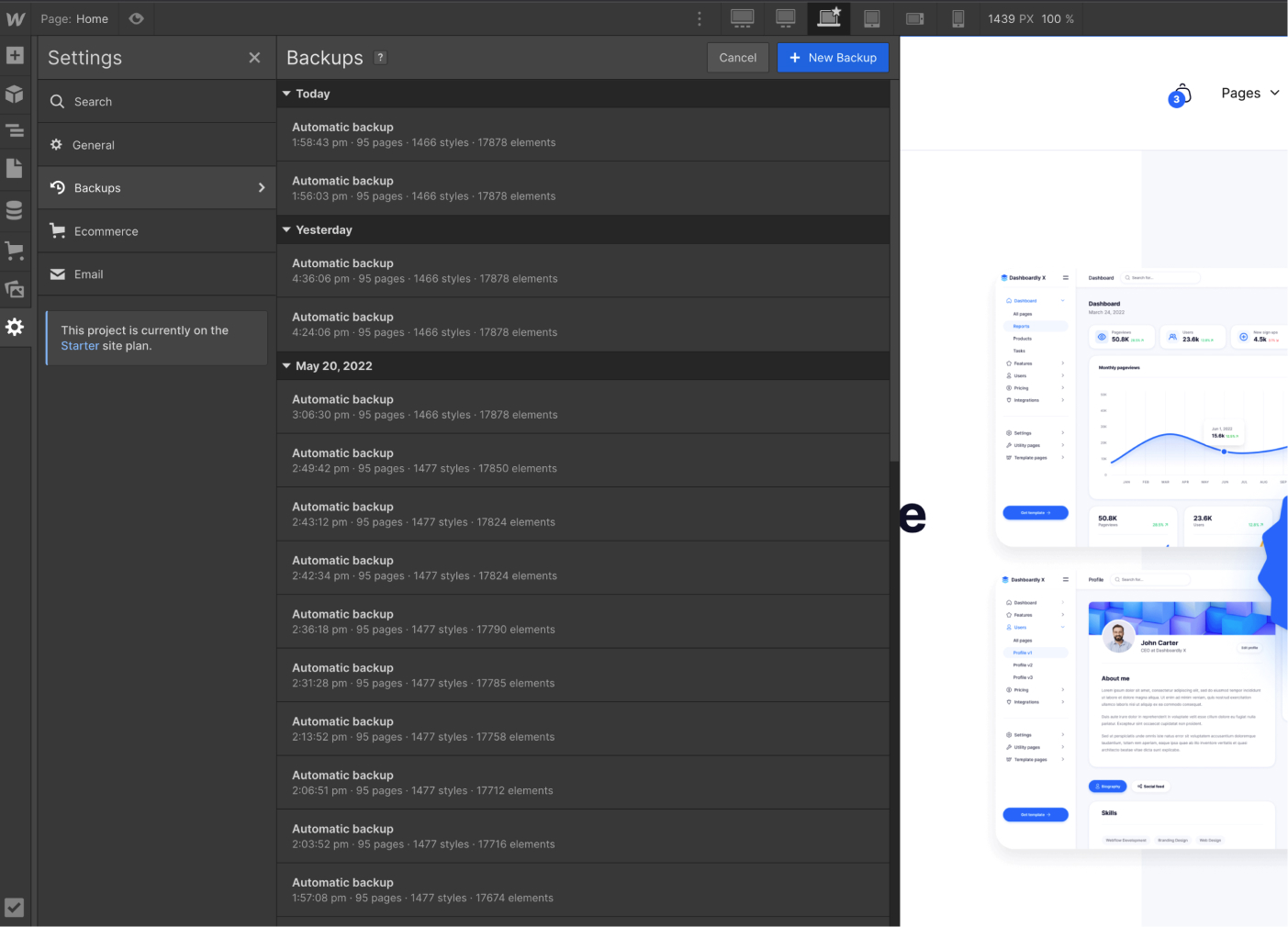Viewport: 1288px width, 927px height.
Task: Open Email settings
Action: point(157,274)
